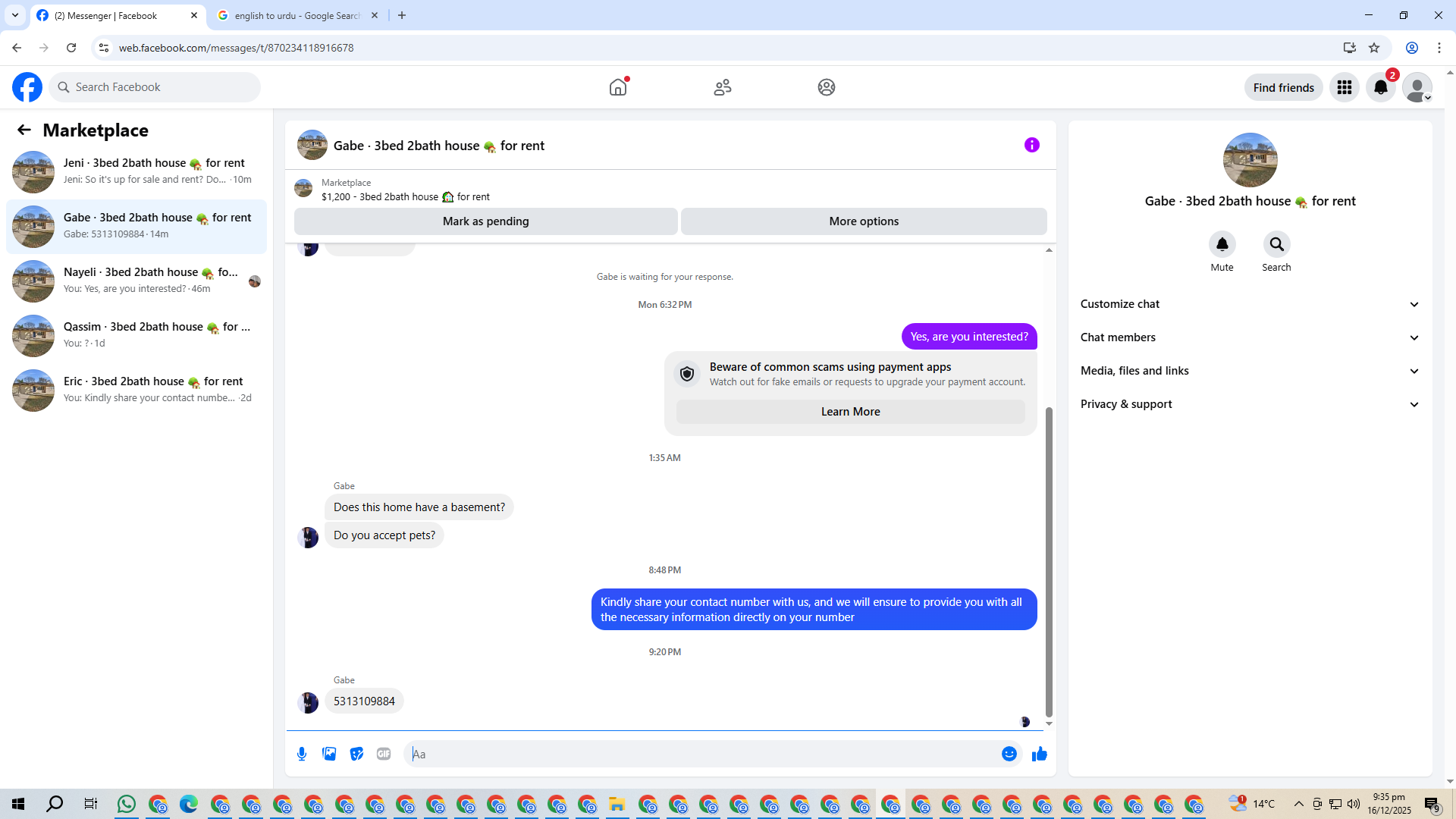The width and height of the screenshot is (1456, 819).
Task: Choose a GIF
Action: (384, 754)
